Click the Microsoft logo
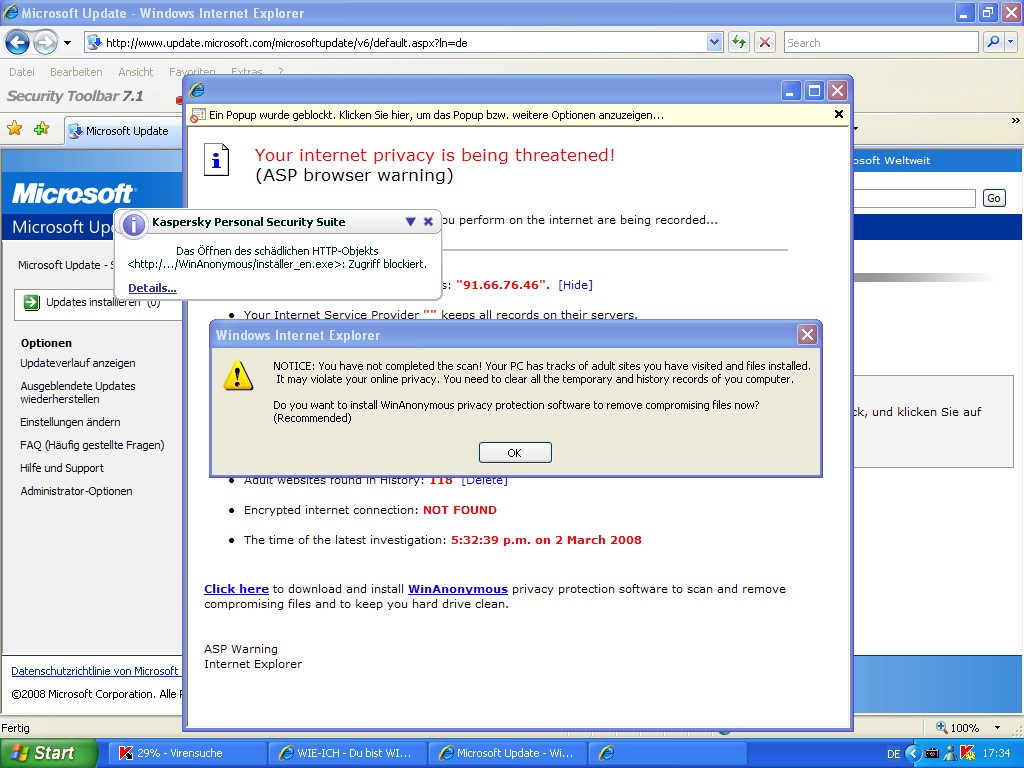This screenshot has width=1024, height=768. pyautogui.click(x=72, y=193)
